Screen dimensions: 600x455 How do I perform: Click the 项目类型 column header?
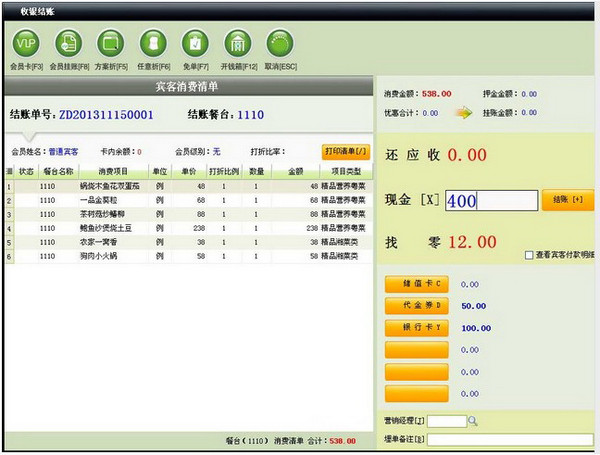coord(346,171)
